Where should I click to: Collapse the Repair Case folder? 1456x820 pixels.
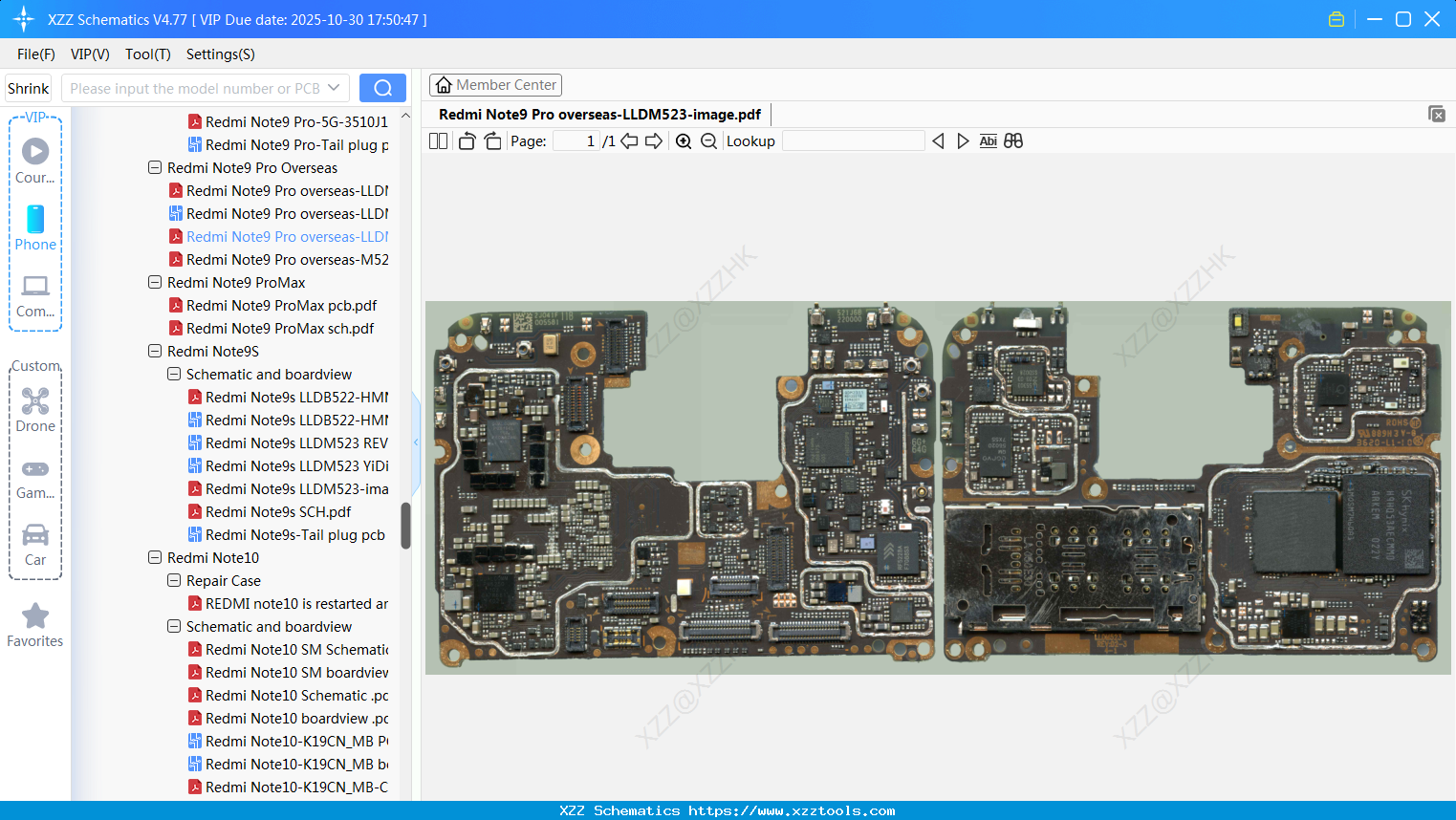(174, 580)
